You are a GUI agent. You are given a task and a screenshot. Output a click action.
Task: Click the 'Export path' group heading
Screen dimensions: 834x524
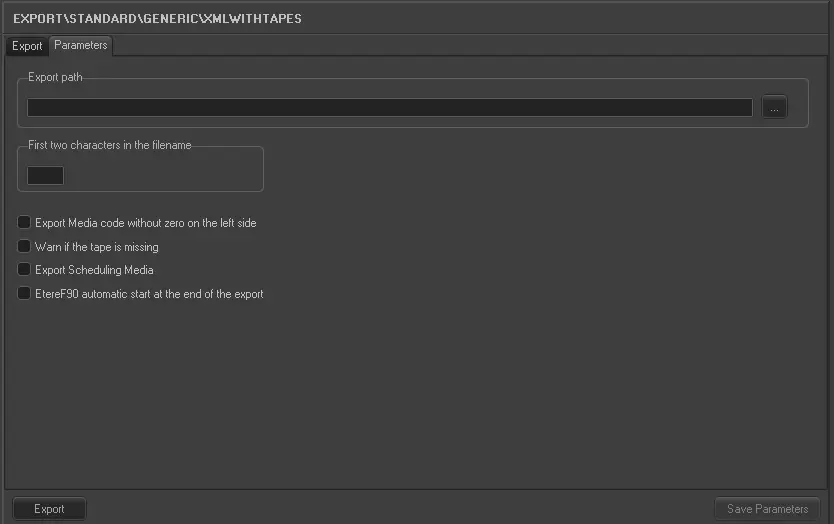(x=55, y=78)
